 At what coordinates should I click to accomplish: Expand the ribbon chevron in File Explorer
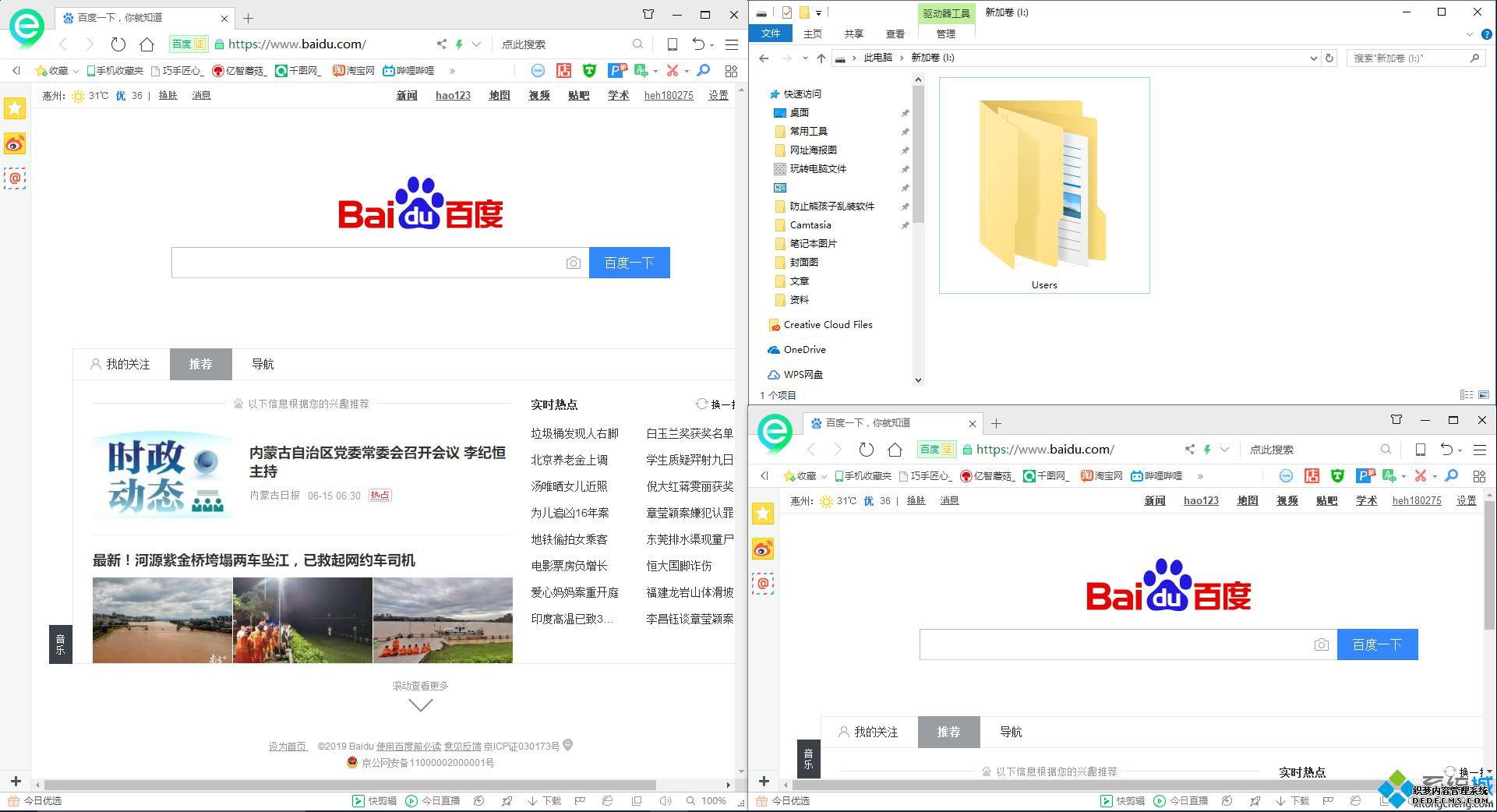pyautogui.click(x=1470, y=34)
